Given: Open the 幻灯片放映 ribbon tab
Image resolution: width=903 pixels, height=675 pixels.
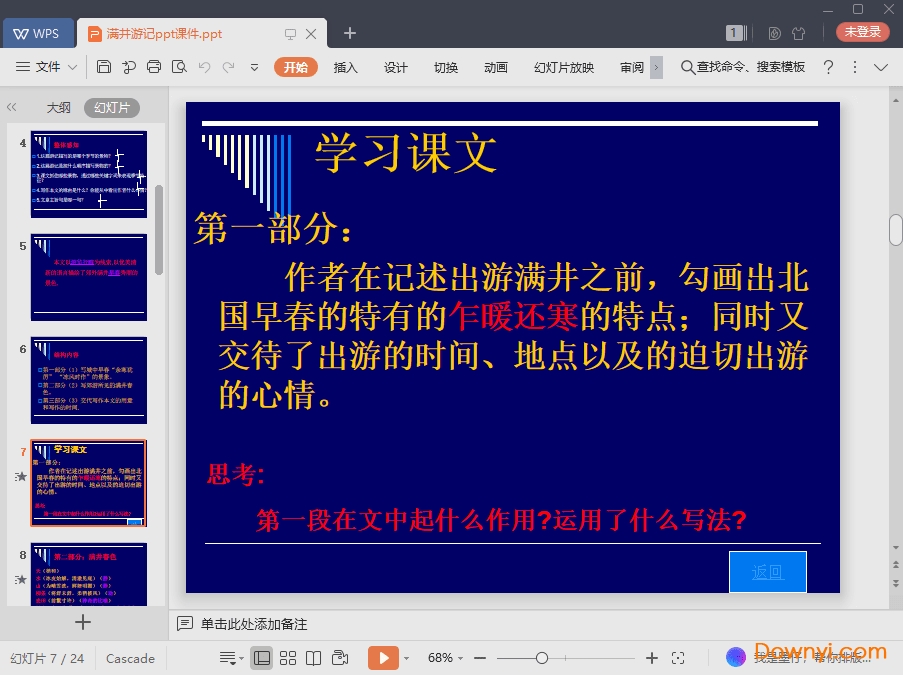Looking at the screenshot, I should pyautogui.click(x=564, y=67).
